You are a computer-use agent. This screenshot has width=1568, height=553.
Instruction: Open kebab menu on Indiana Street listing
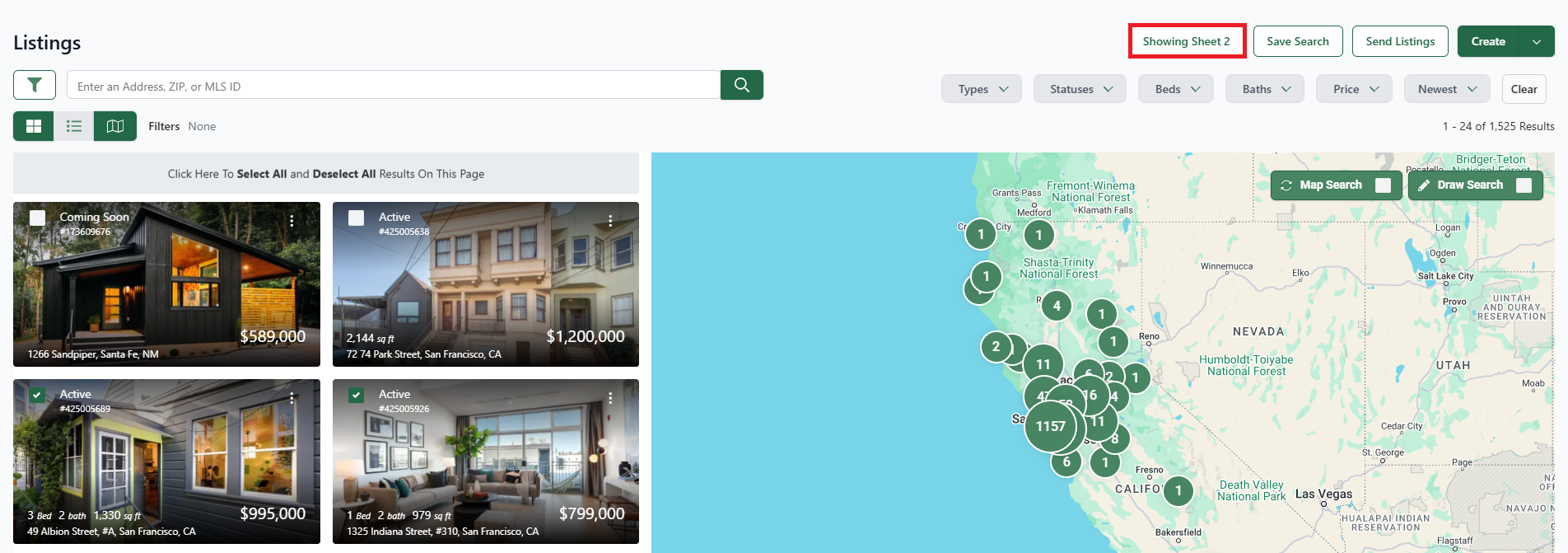[x=610, y=398]
